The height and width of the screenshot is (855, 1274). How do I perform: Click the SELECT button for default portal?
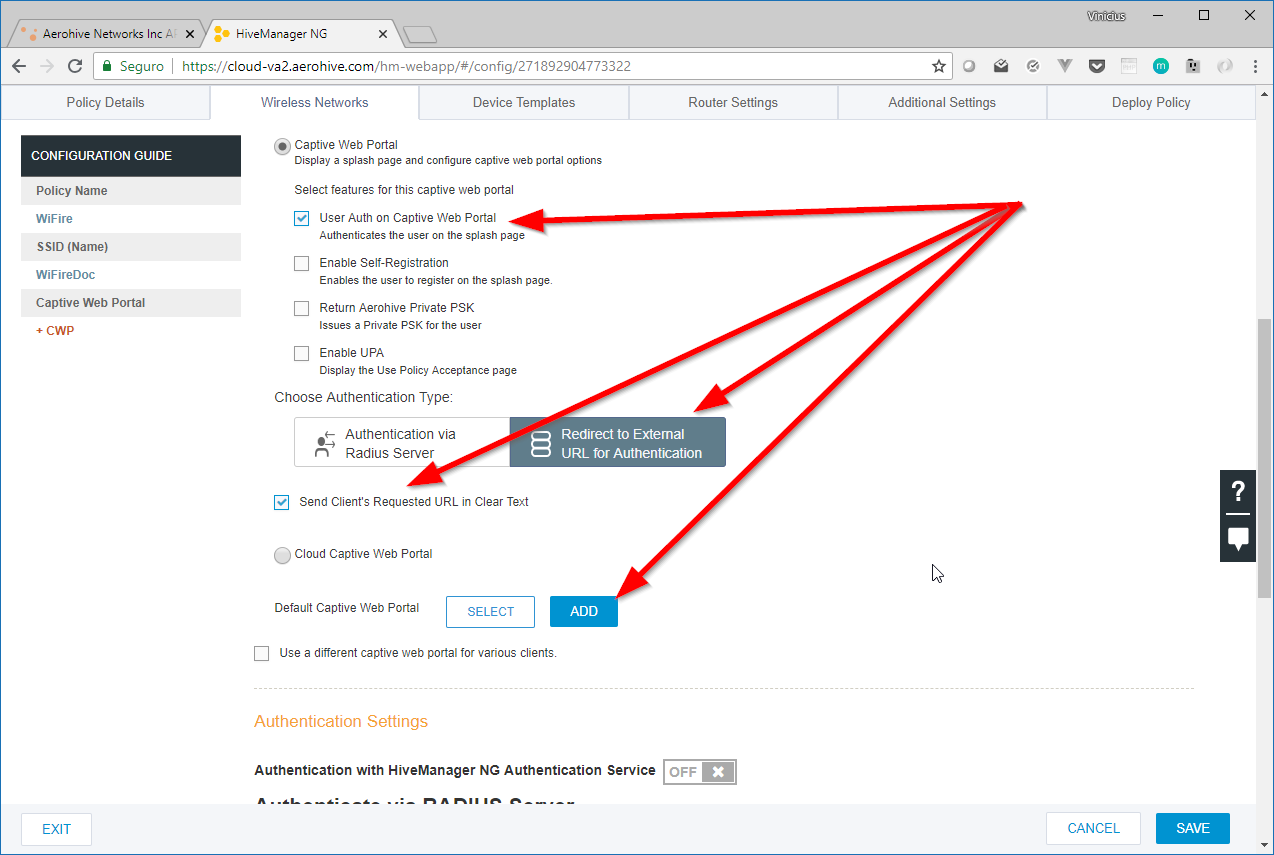490,612
